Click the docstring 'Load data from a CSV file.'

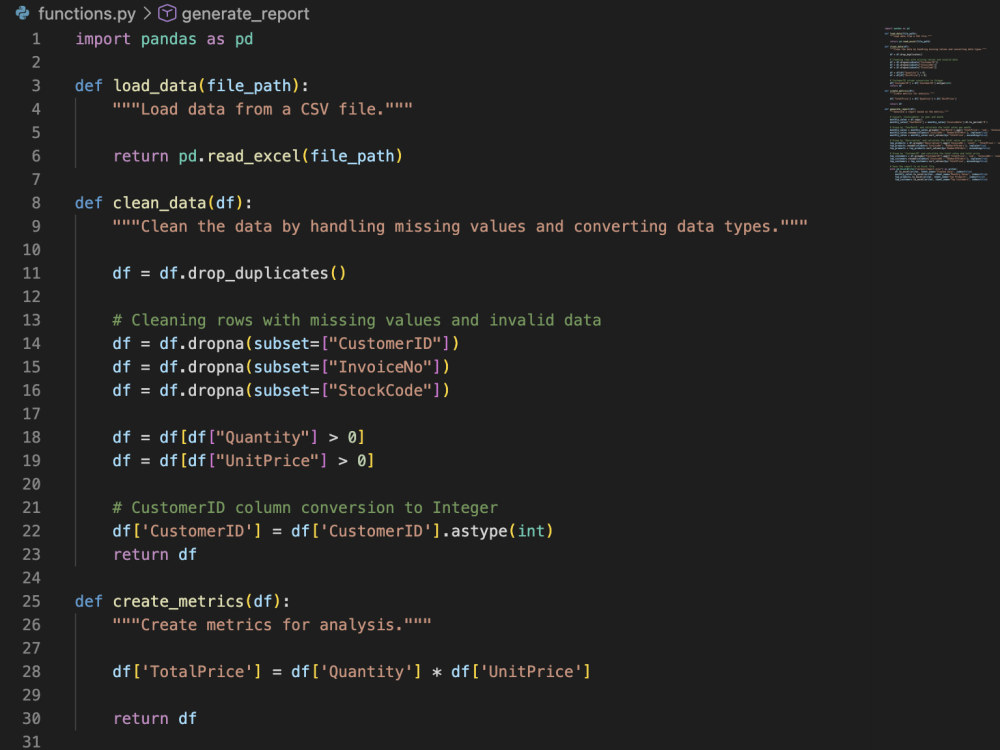pos(262,110)
